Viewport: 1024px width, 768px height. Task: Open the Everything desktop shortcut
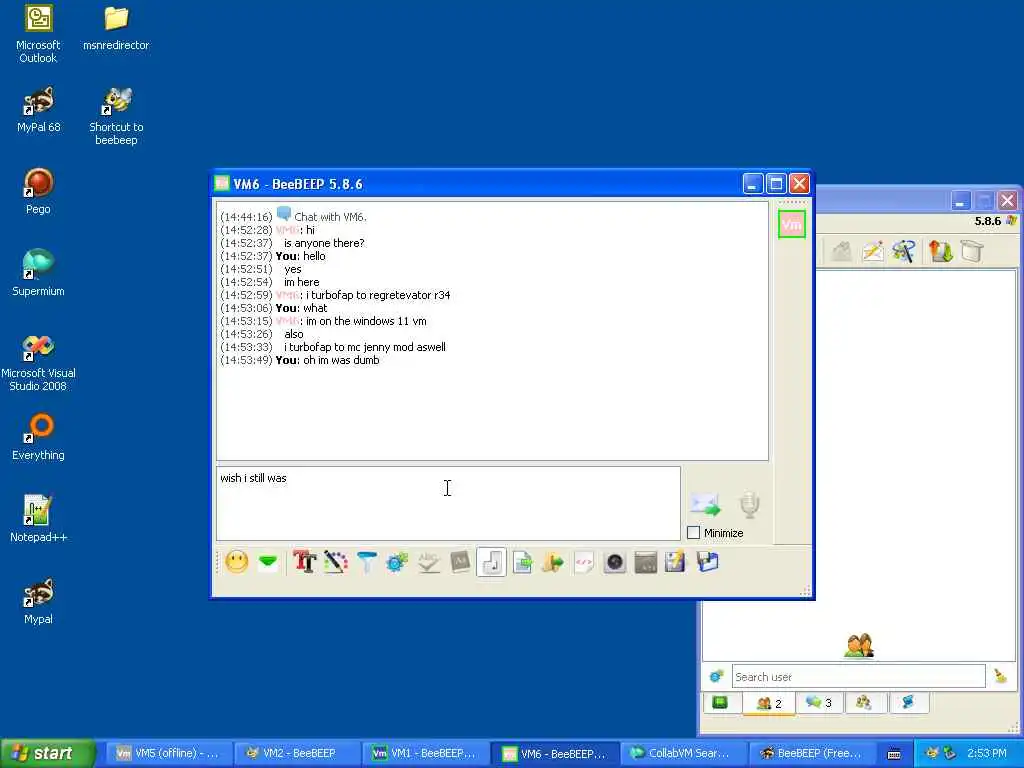point(38,437)
